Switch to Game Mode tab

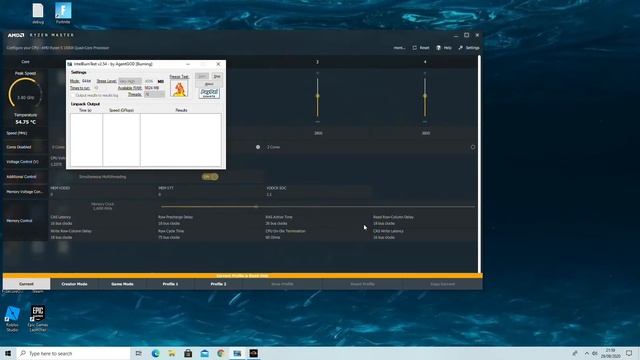(122, 284)
